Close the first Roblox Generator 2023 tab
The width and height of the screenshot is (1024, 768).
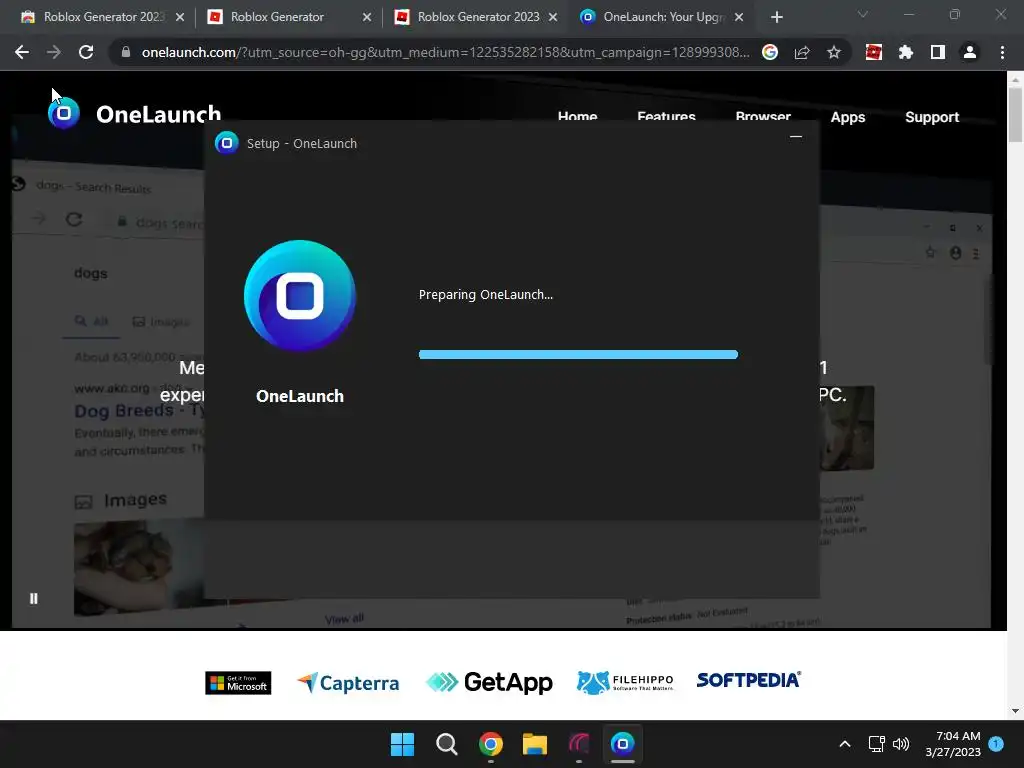pyautogui.click(x=180, y=18)
